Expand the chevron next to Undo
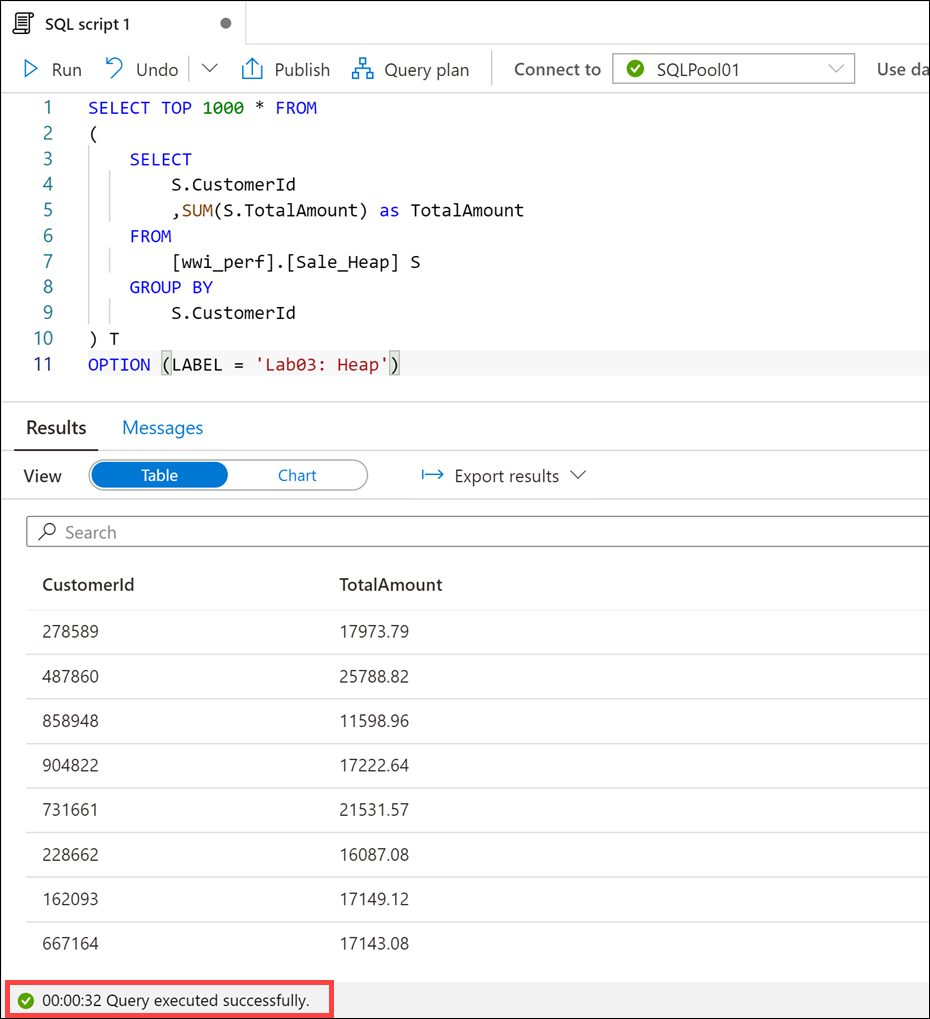The width and height of the screenshot is (930, 1019). 209,69
